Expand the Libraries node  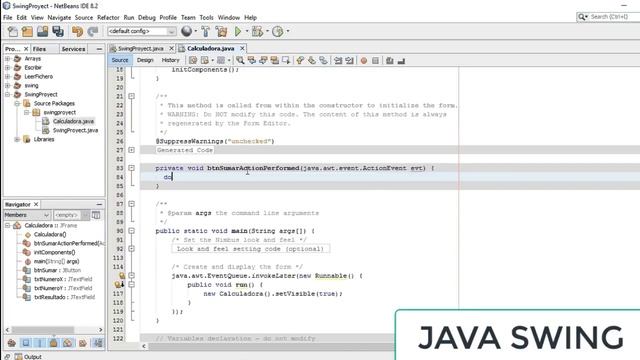coord(17,140)
